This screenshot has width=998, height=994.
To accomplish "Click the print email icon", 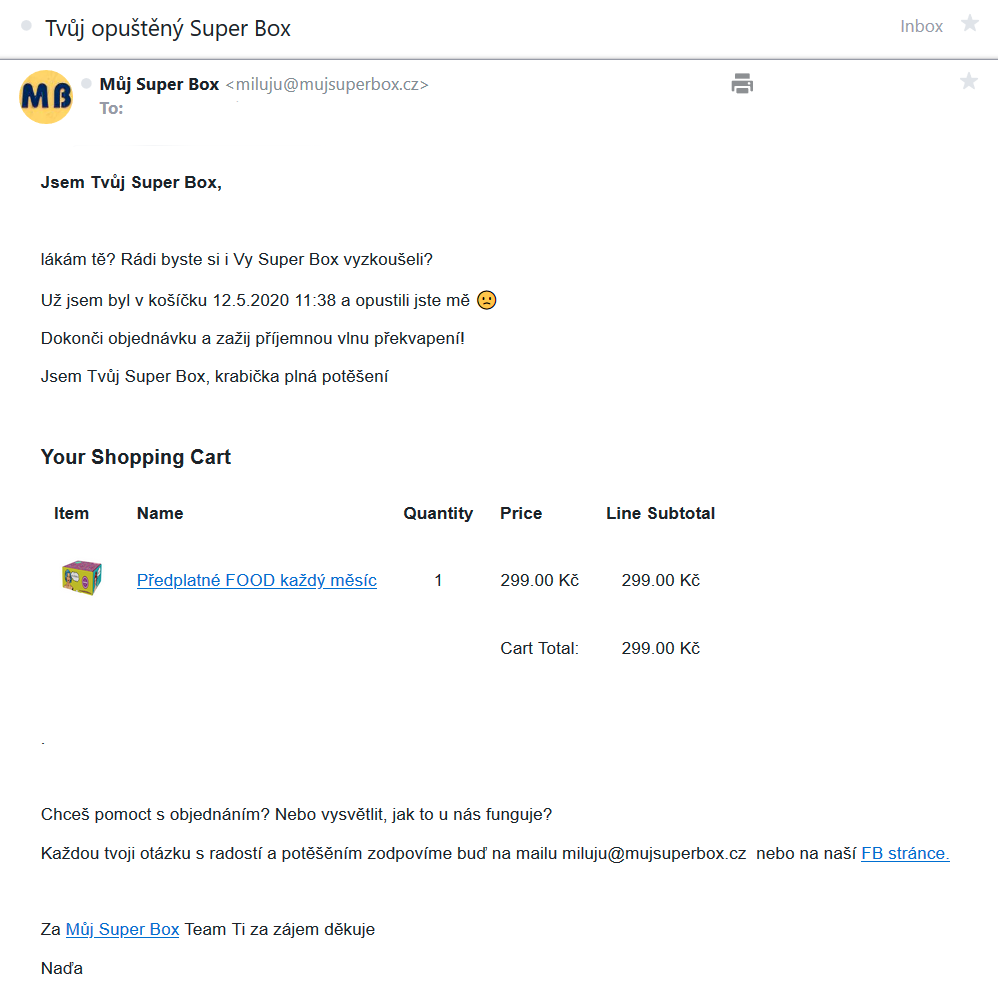I will point(742,84).
